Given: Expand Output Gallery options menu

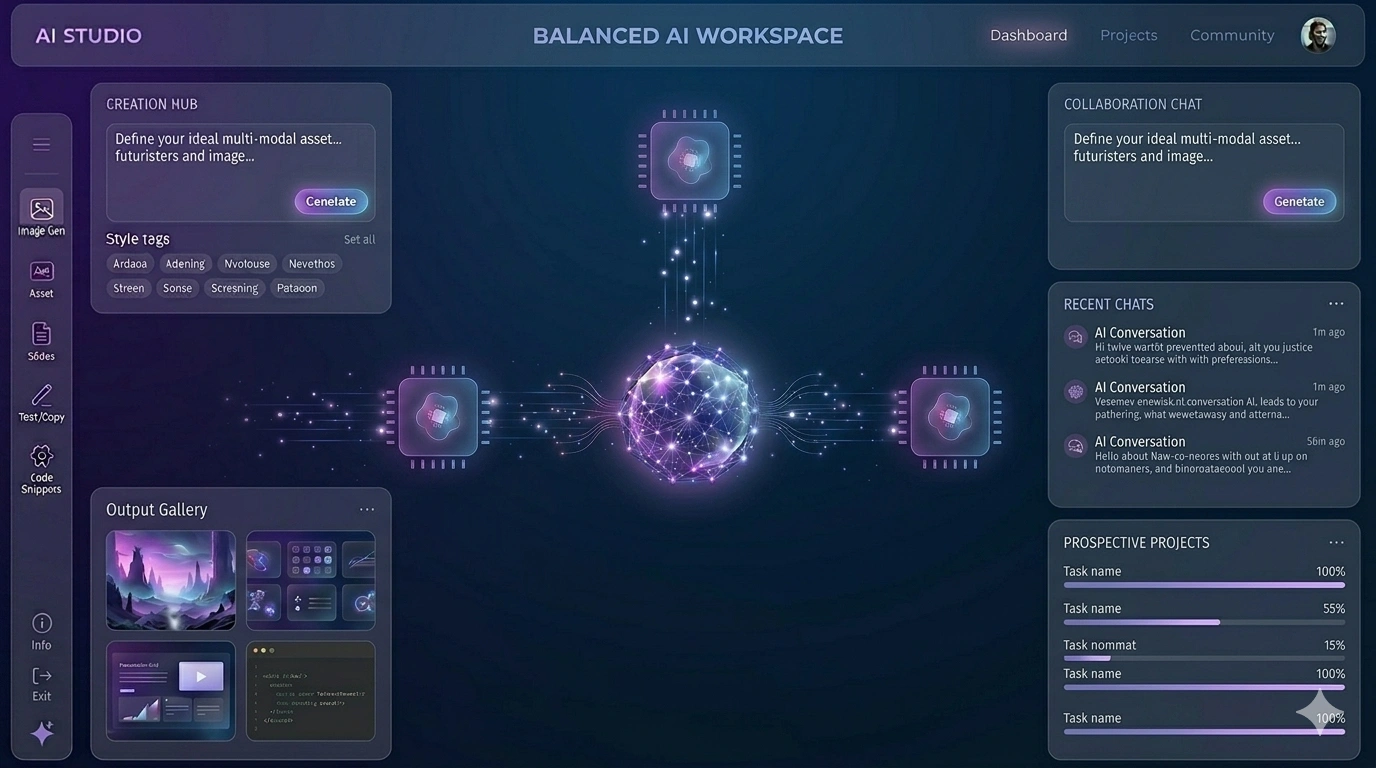Looking at the screenshot, I should [367, 510].
